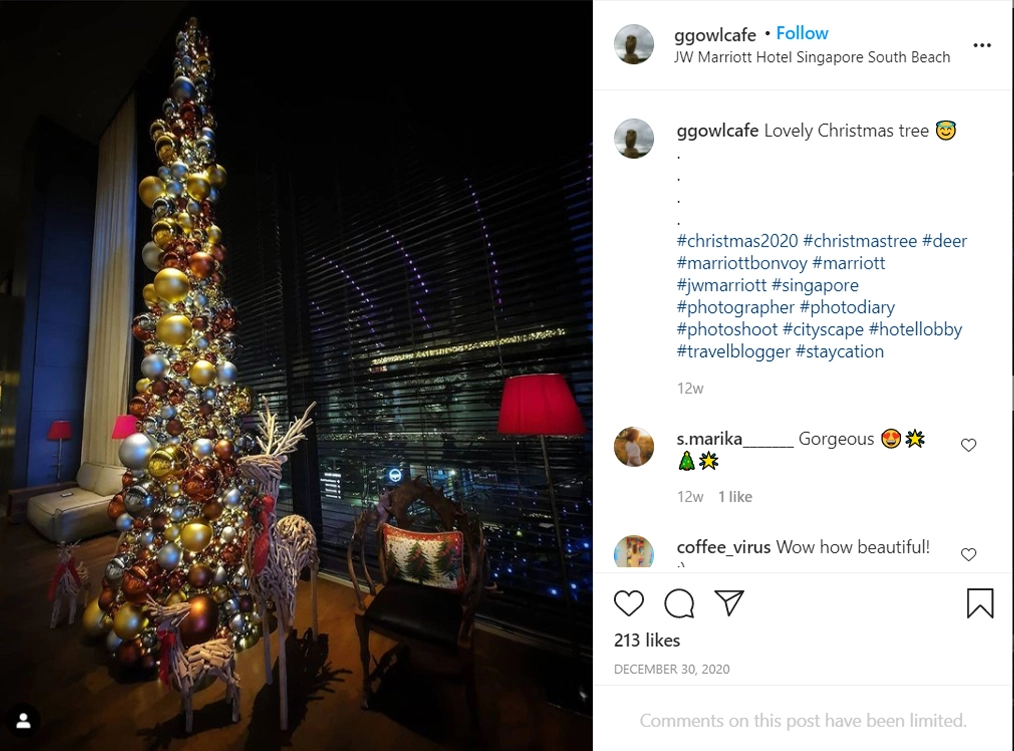This screenshot has height=751, width=1014.
Task: View the 213 likes list
Action: 647,640
